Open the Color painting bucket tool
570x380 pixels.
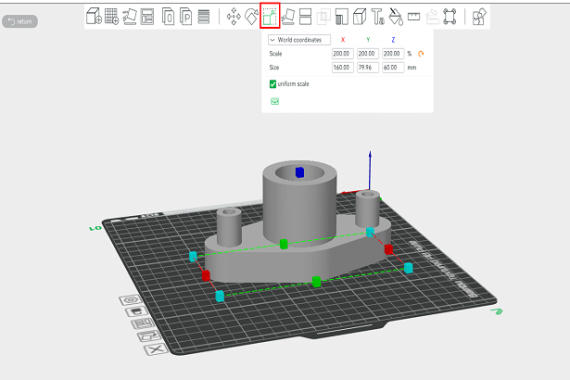(396, 16)
